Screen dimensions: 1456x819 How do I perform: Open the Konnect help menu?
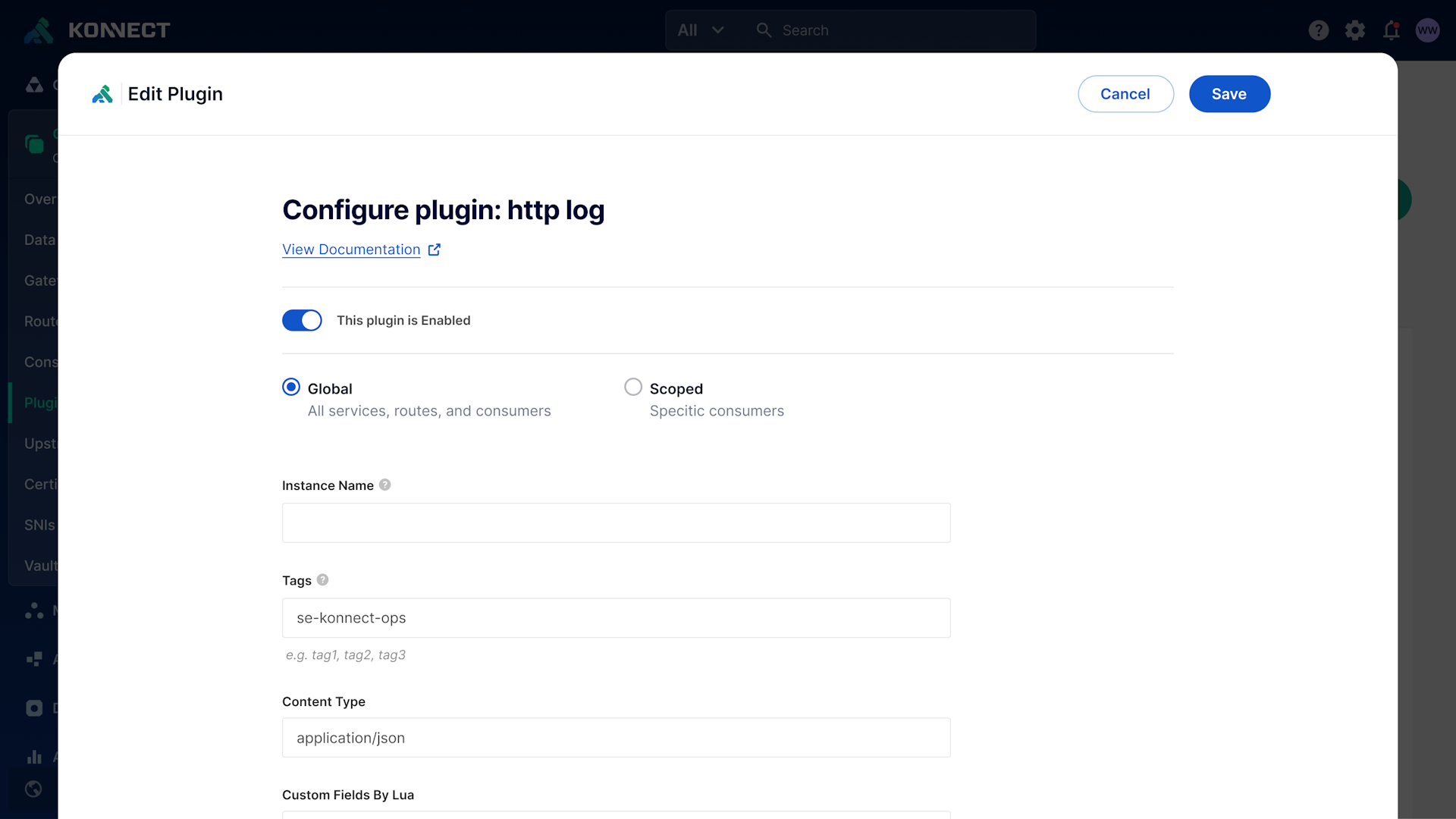(x=1319, y=30)
